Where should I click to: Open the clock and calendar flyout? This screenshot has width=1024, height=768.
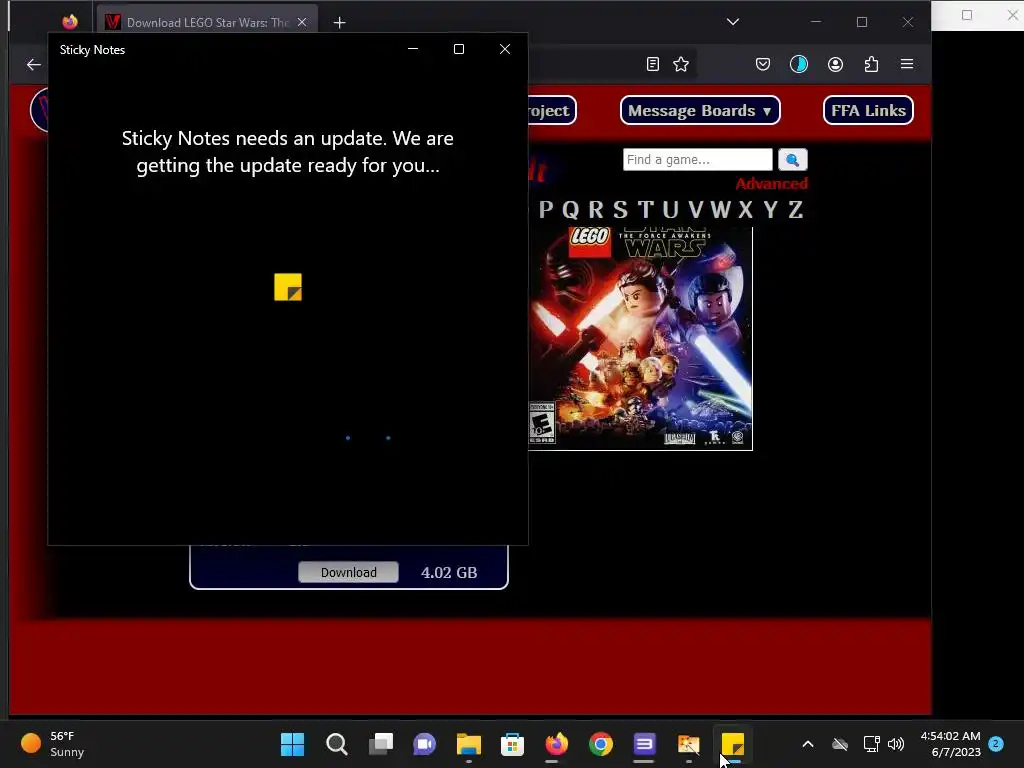pos(951,744)
